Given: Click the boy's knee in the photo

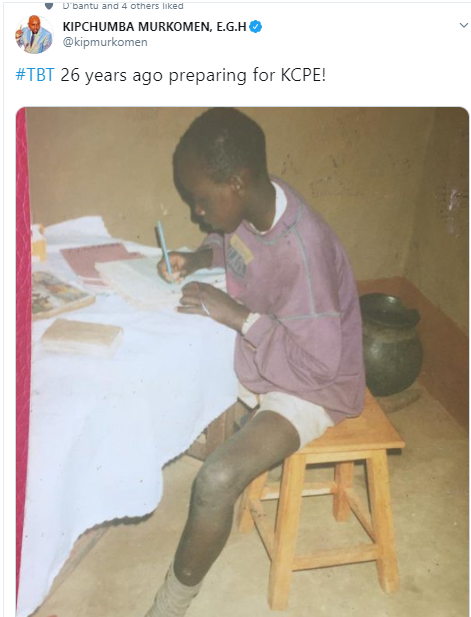Looking at the screenshot, I should [x=218, y=478].
